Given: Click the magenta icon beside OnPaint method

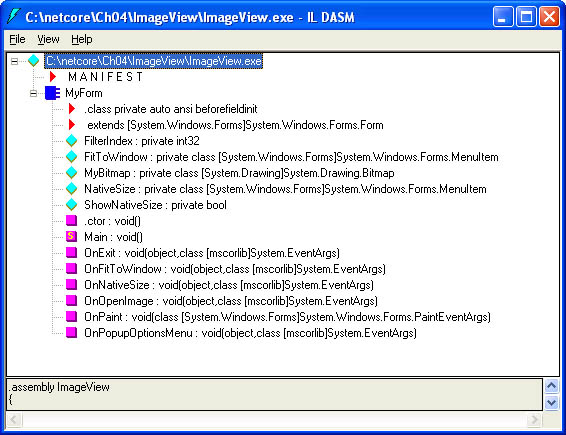Looking at the screenshot, I should (x=71, y=317).
